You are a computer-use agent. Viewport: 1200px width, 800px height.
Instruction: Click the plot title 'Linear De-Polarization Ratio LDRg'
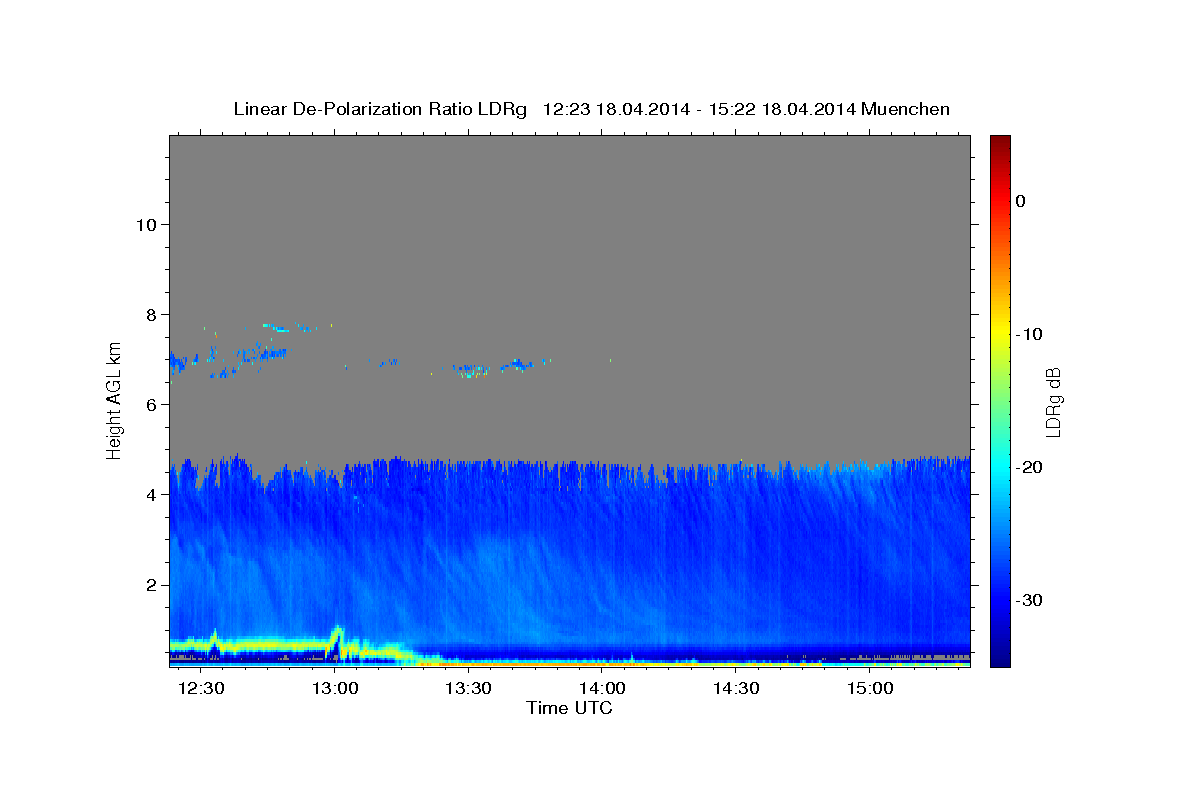point(380,109)
